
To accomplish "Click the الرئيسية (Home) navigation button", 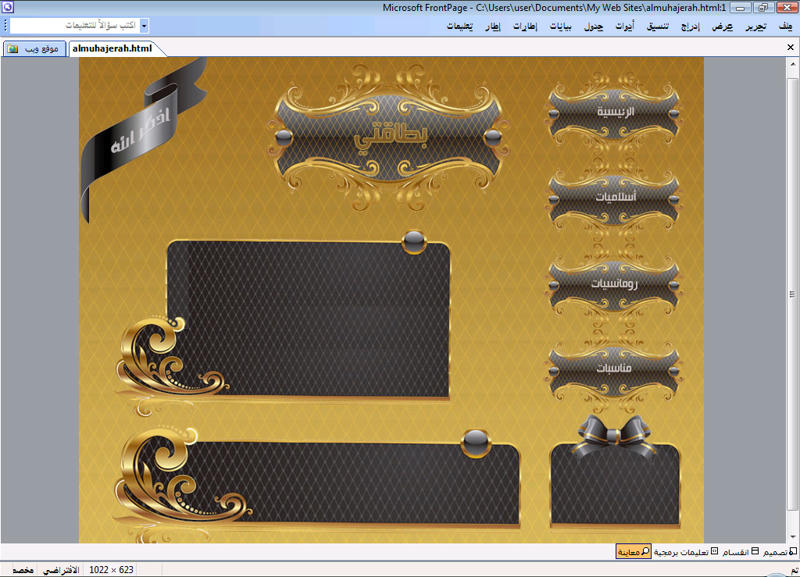I will pos(615,112).
